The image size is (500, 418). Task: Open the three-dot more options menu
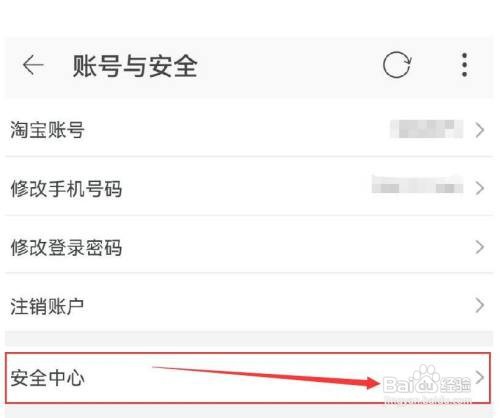[464, 65]
